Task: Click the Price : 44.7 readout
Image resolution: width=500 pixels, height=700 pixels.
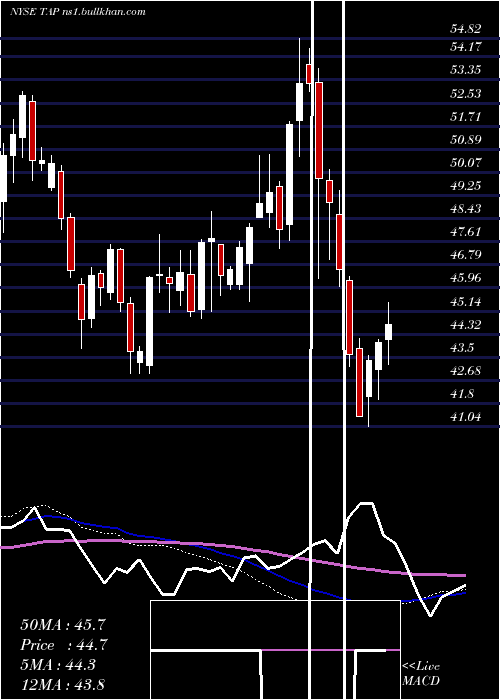Action: click(64, 645)
